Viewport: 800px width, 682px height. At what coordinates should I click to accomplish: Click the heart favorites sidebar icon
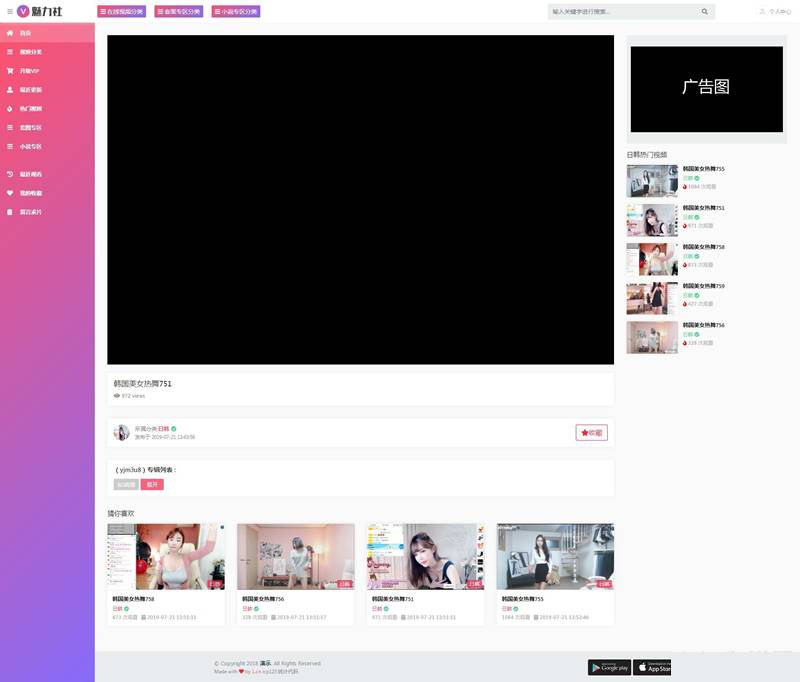click(10, 193)
